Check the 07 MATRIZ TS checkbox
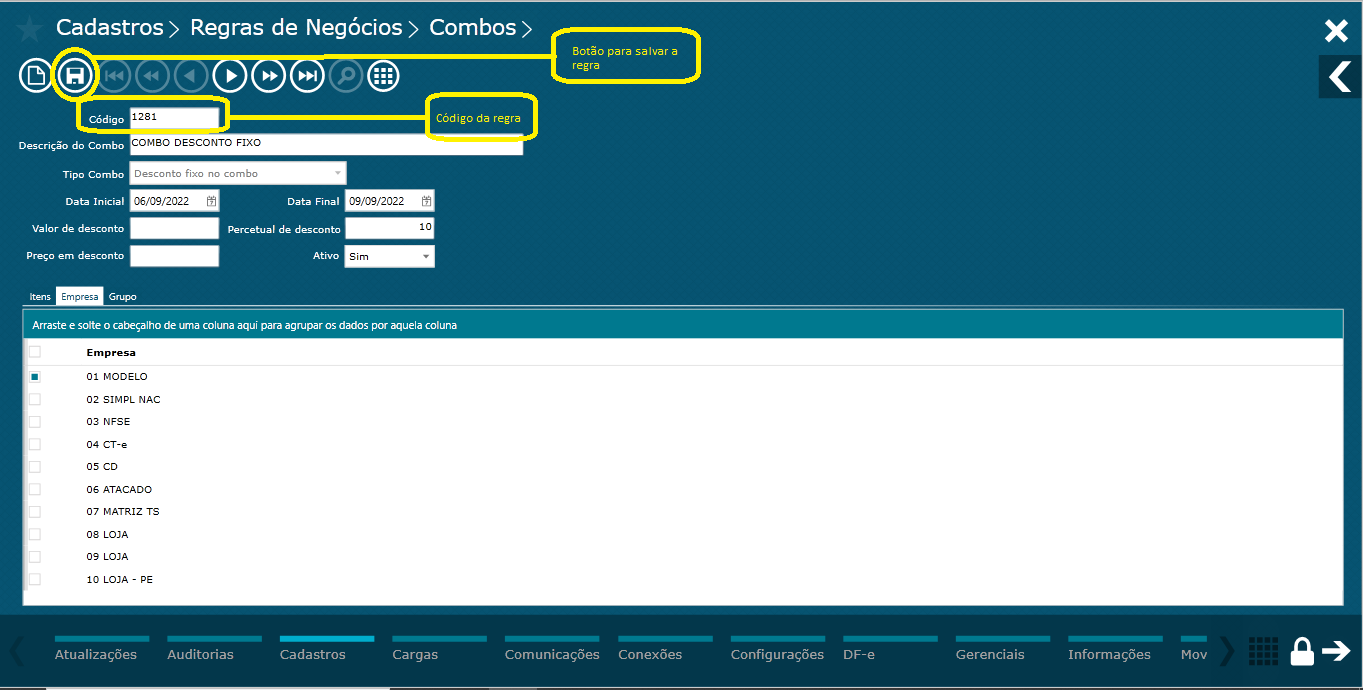This screenshot has width=1363, height=690. click(35, 512)
